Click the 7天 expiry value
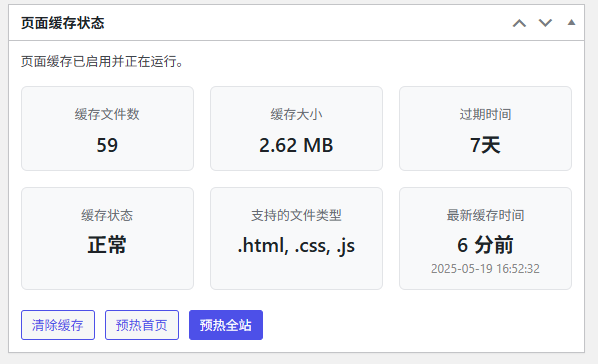 485,145
